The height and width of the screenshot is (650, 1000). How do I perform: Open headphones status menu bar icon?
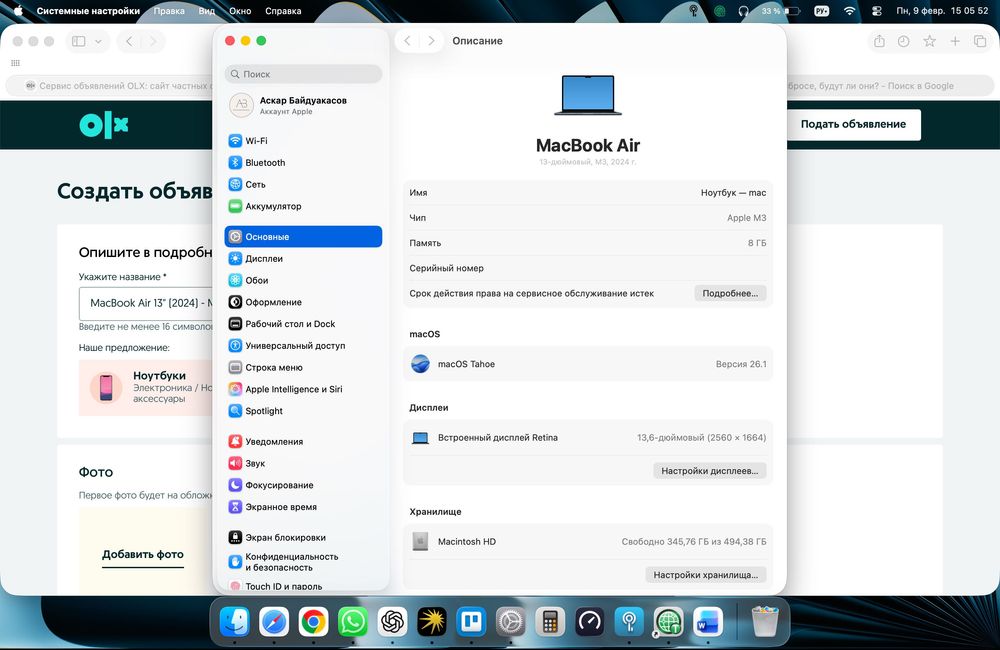(744, 11)
